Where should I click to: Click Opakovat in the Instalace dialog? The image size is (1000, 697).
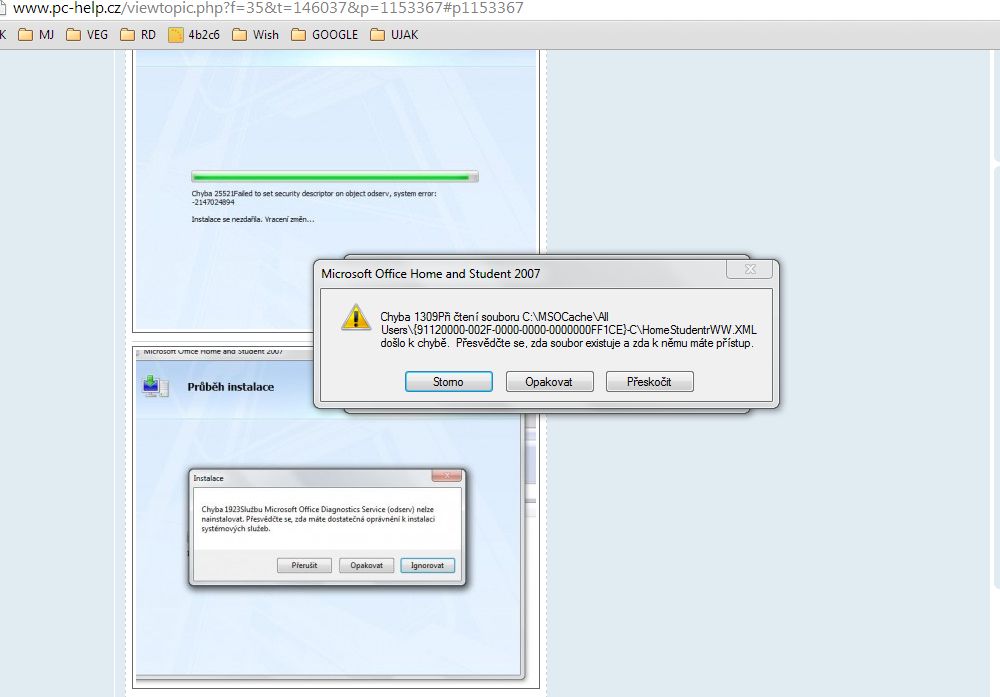click(x=366, y=565)
